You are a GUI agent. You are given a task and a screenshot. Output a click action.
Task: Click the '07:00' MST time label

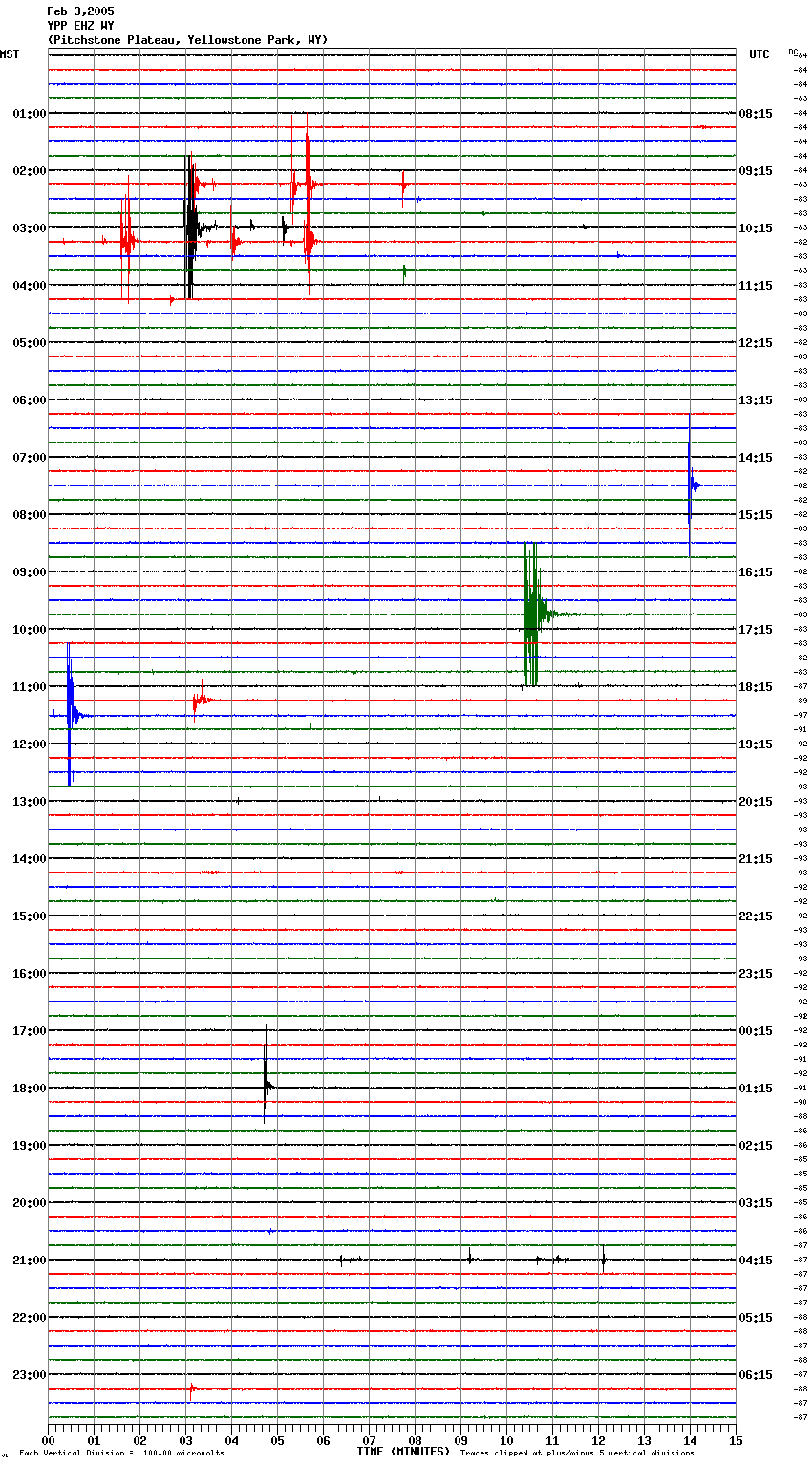[30, 458]
